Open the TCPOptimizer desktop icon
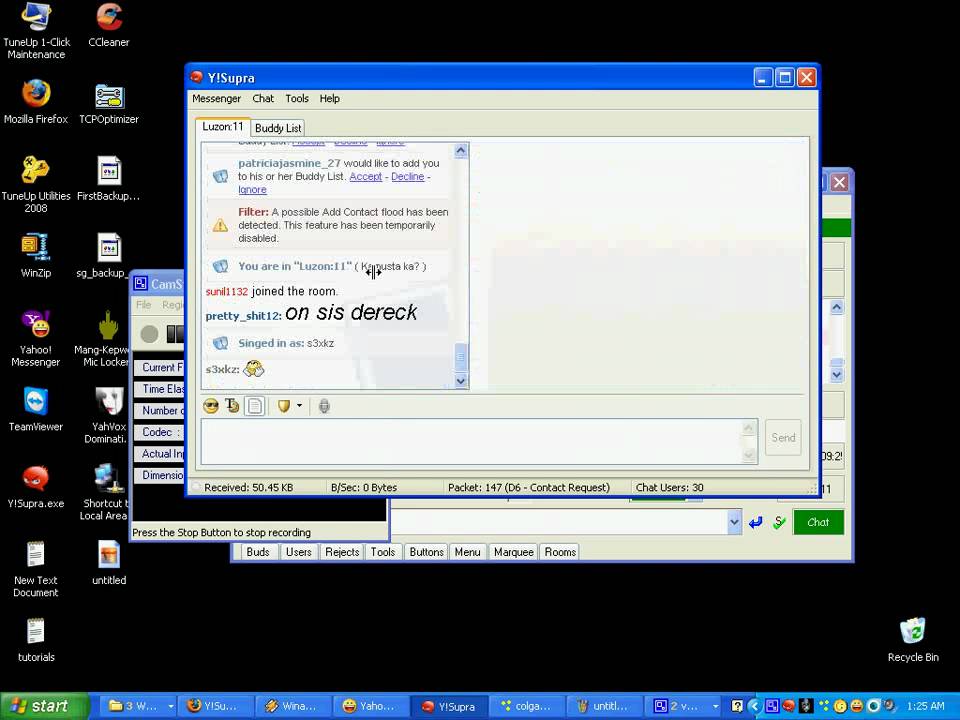The image size is (960, 720). pos(109,104)
